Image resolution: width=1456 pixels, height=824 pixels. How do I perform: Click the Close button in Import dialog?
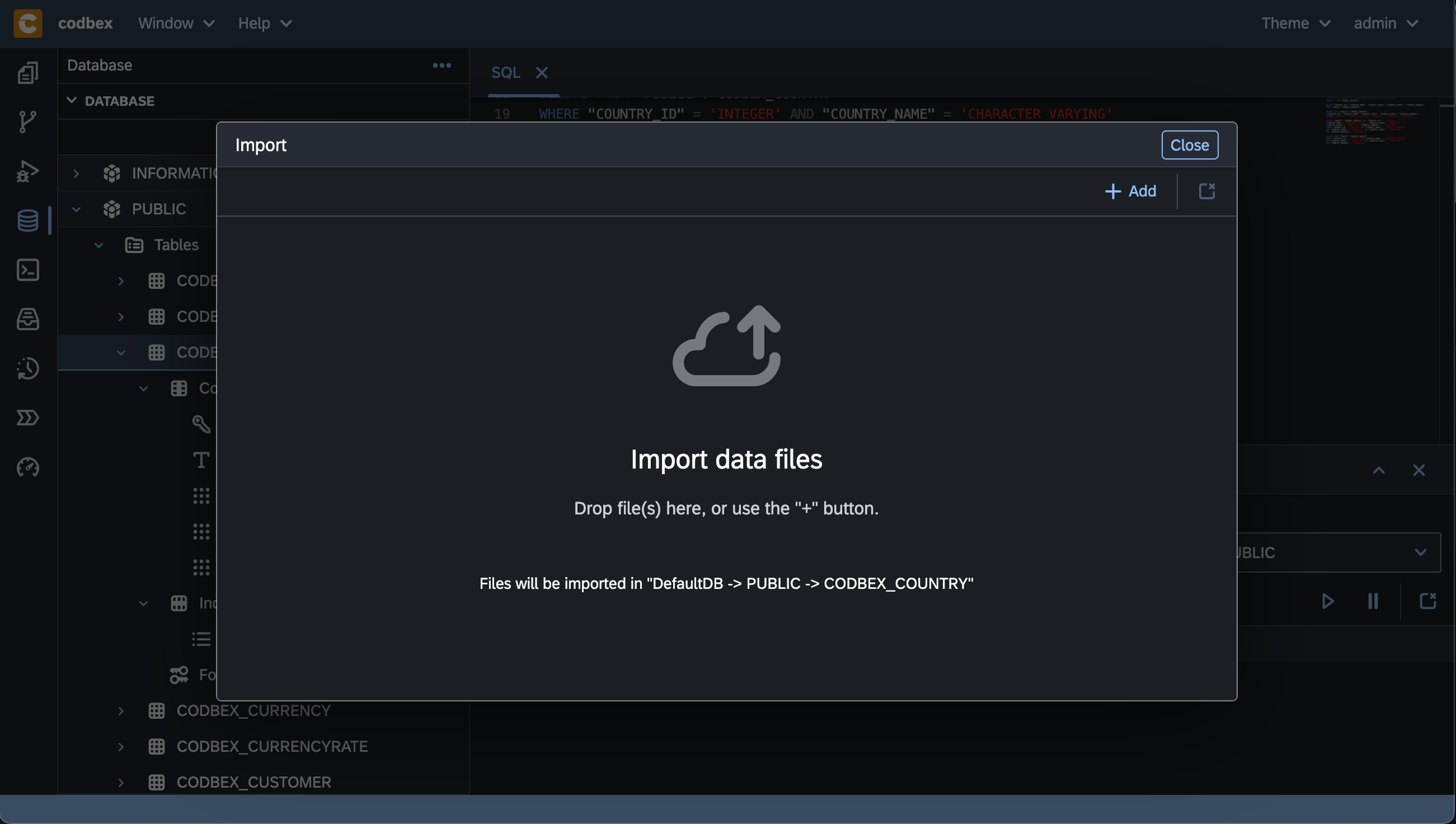point(1190,145)
